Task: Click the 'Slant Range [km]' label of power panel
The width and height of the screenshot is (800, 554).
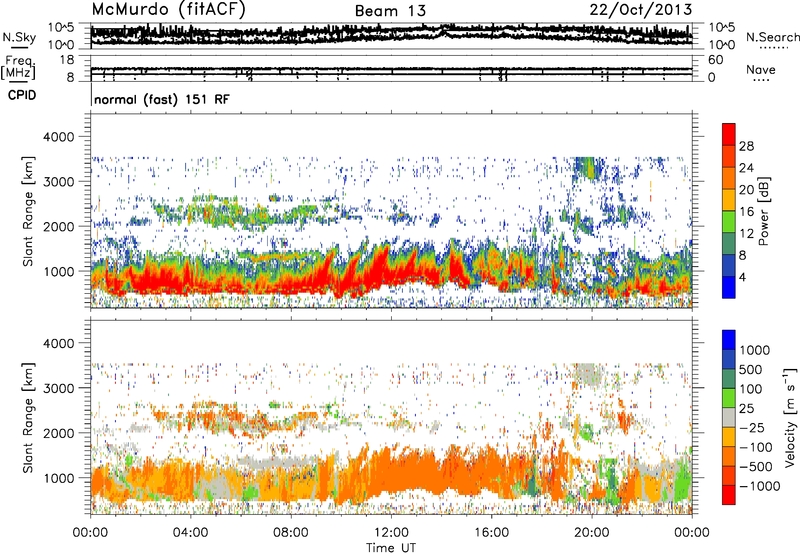Action: [29, 211]
